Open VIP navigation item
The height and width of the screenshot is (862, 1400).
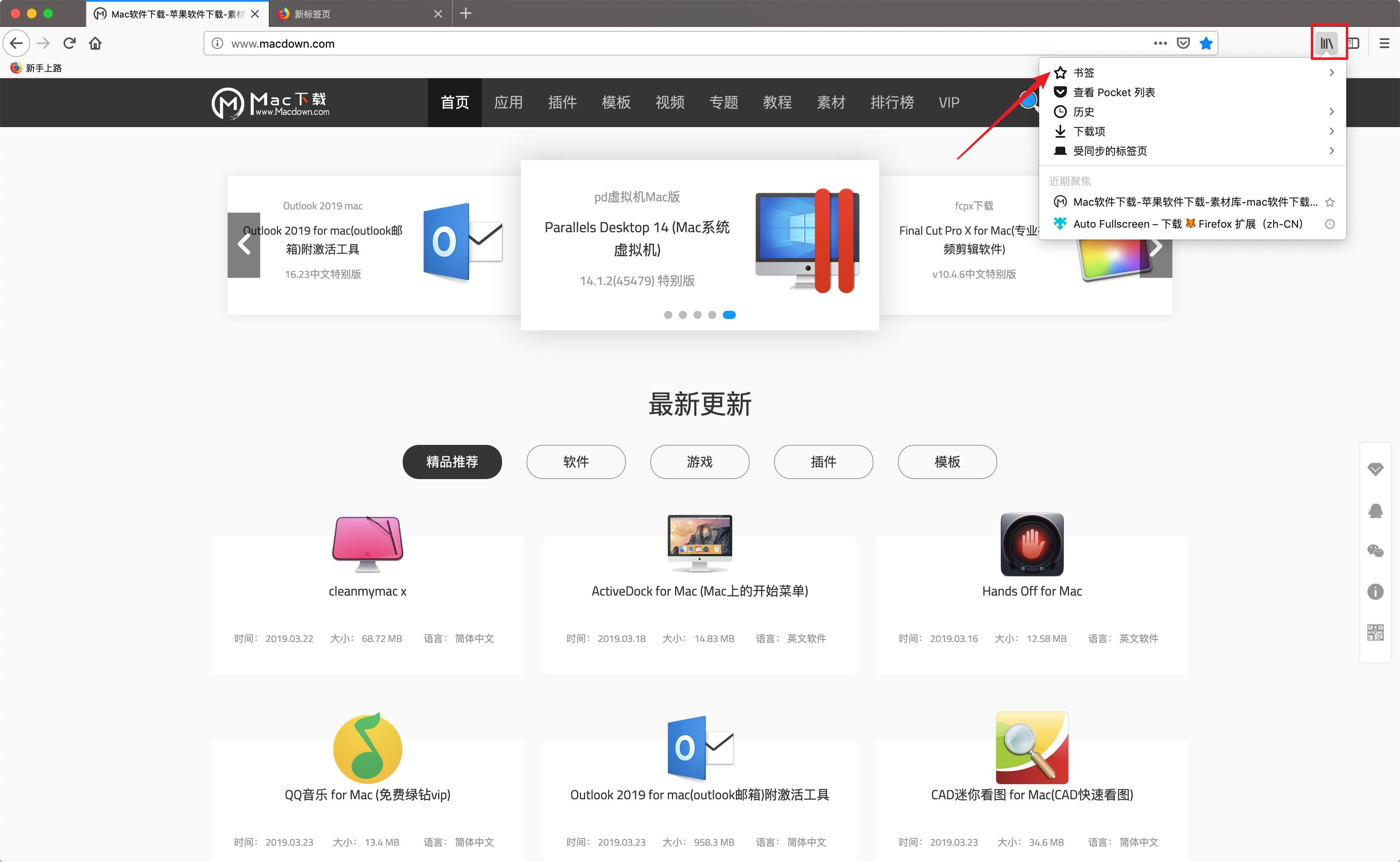tap(949, 103)
